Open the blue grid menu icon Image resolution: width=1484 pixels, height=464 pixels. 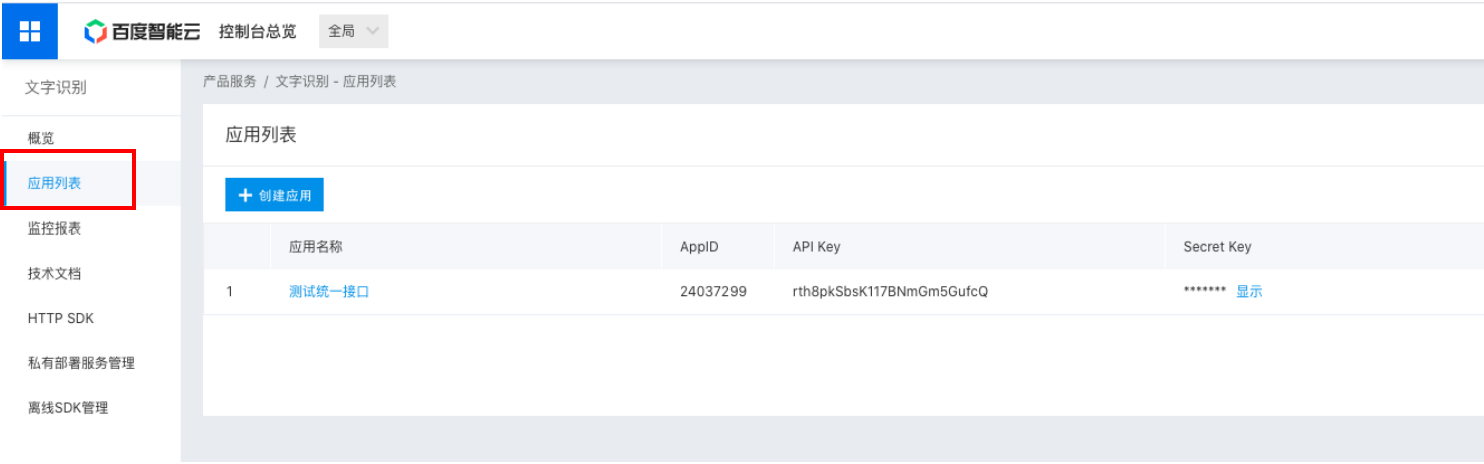point(30,31)
